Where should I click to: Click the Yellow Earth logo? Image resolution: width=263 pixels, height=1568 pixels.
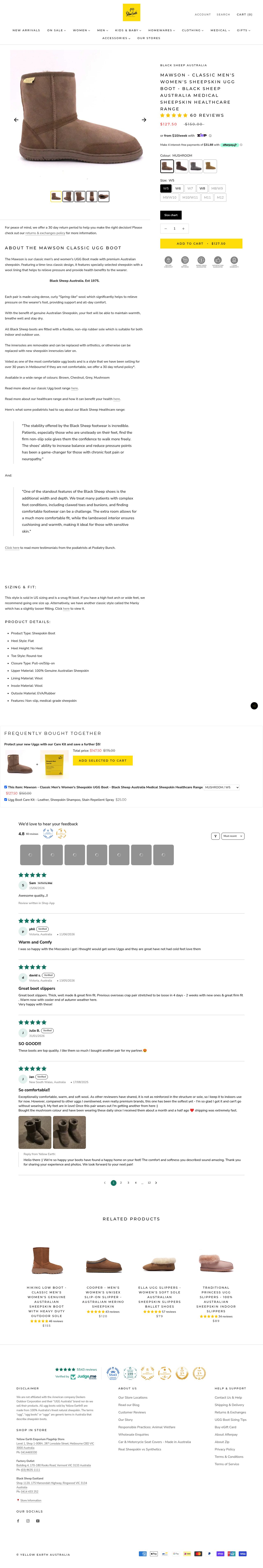pyautogui.click(x=131, y=12)
